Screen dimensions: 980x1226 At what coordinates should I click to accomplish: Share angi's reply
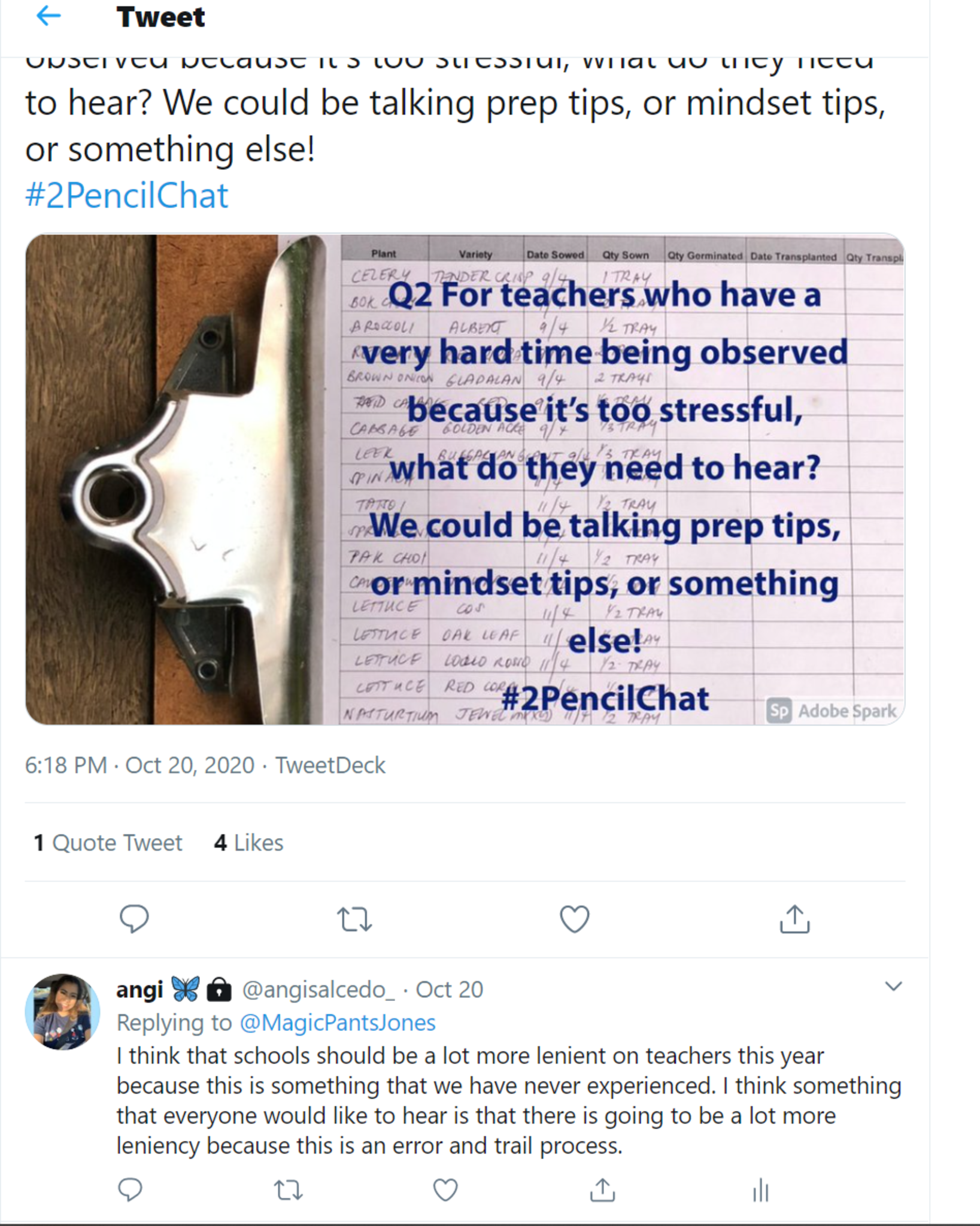coord(602,1189)
